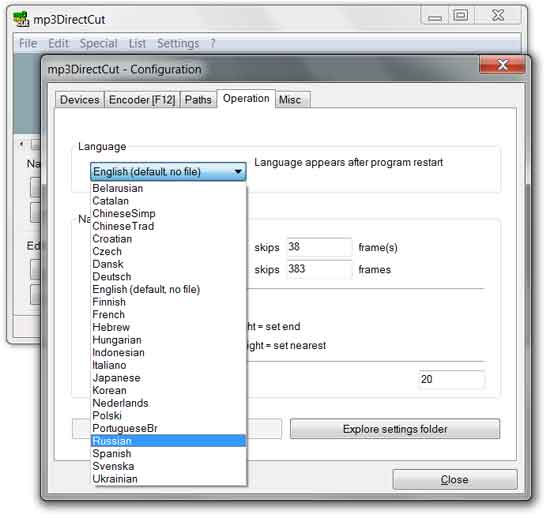Click Explore settings folder button

(x=395, y=429)
